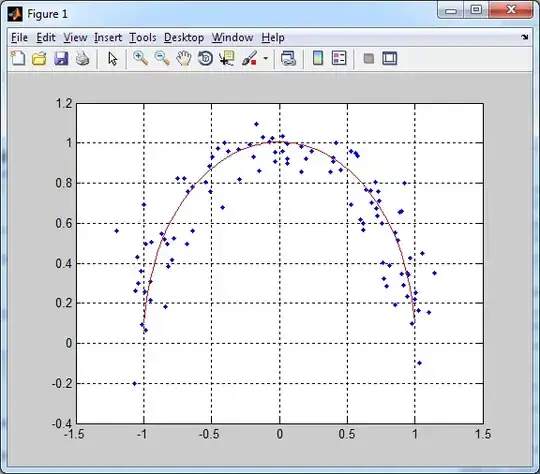The image size is (540, 474).
Task: Open the Help menu
Action: 273,37
